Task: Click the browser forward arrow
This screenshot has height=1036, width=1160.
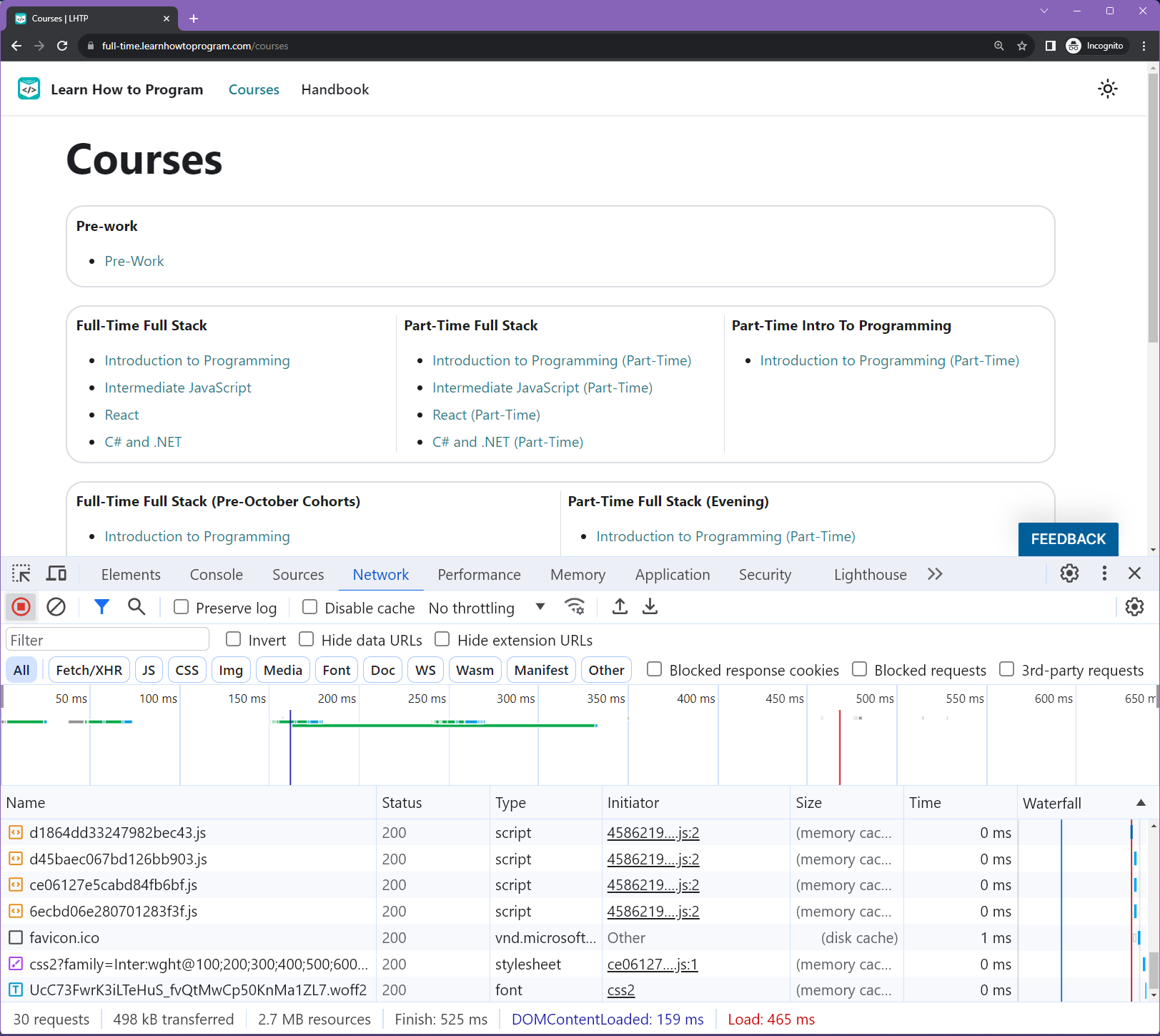Action: pyautogui.click(x=39, y=46)
